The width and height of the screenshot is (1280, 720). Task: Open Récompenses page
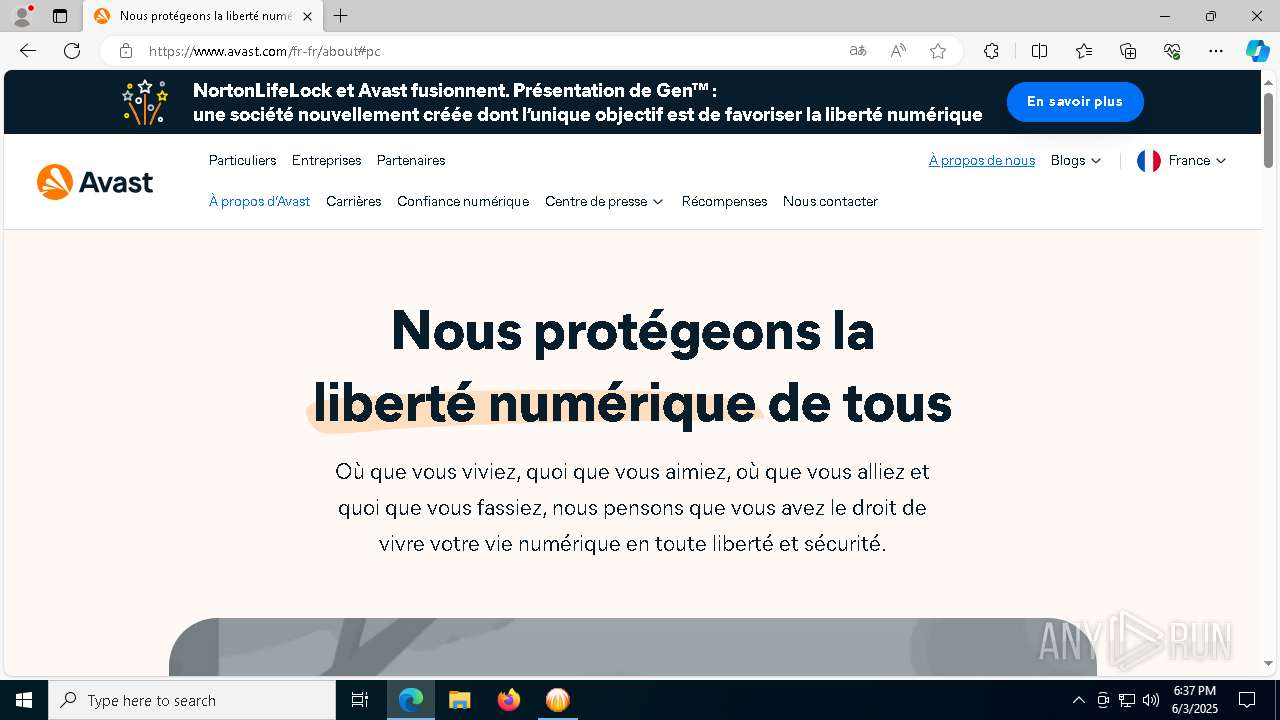click(x=724, y=201)
